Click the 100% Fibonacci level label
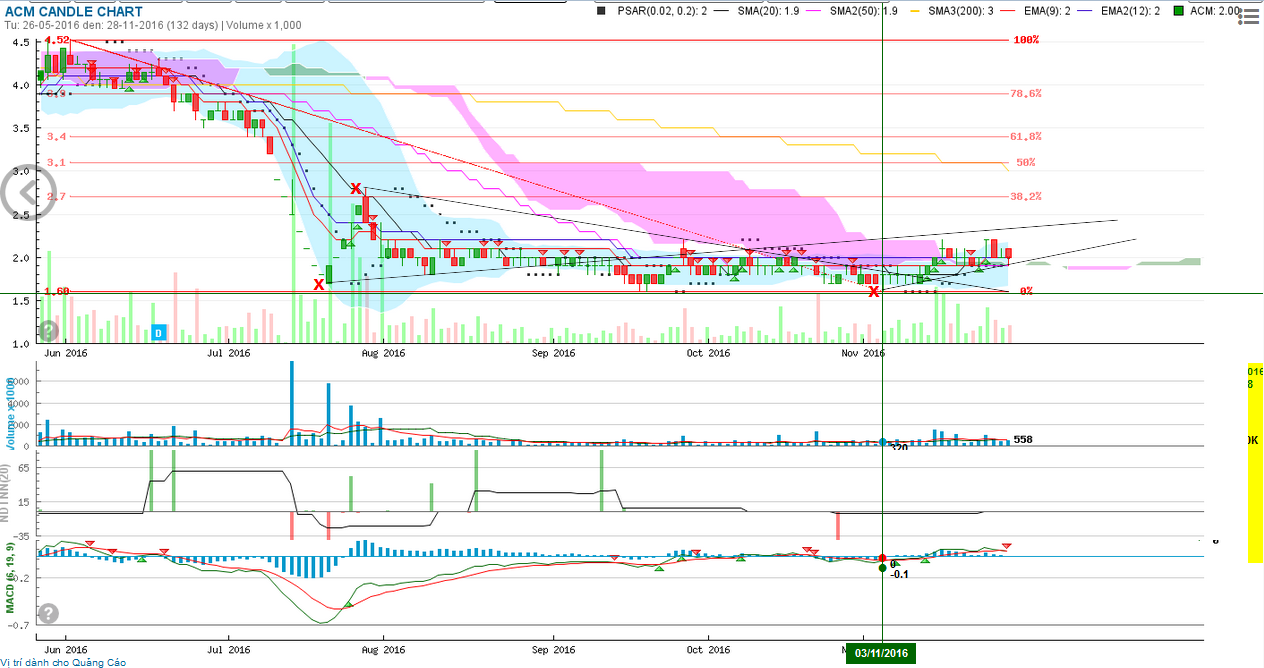Image resolution: width=1264 pixels, height=668 pixels. (x=1027, y=40)
